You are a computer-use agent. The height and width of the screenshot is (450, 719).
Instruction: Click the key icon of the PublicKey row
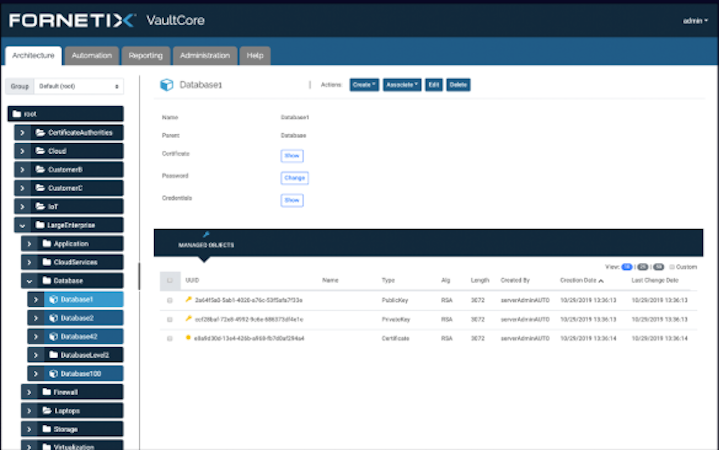(188, 300)
